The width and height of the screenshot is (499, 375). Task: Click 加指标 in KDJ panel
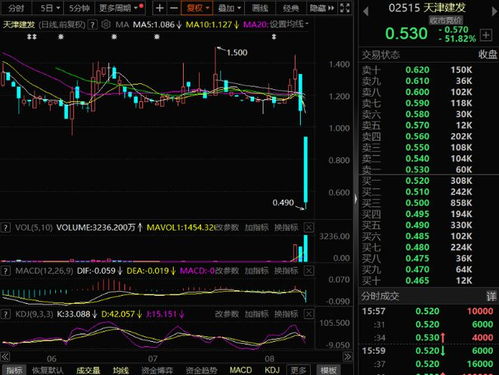click(256, 314)
